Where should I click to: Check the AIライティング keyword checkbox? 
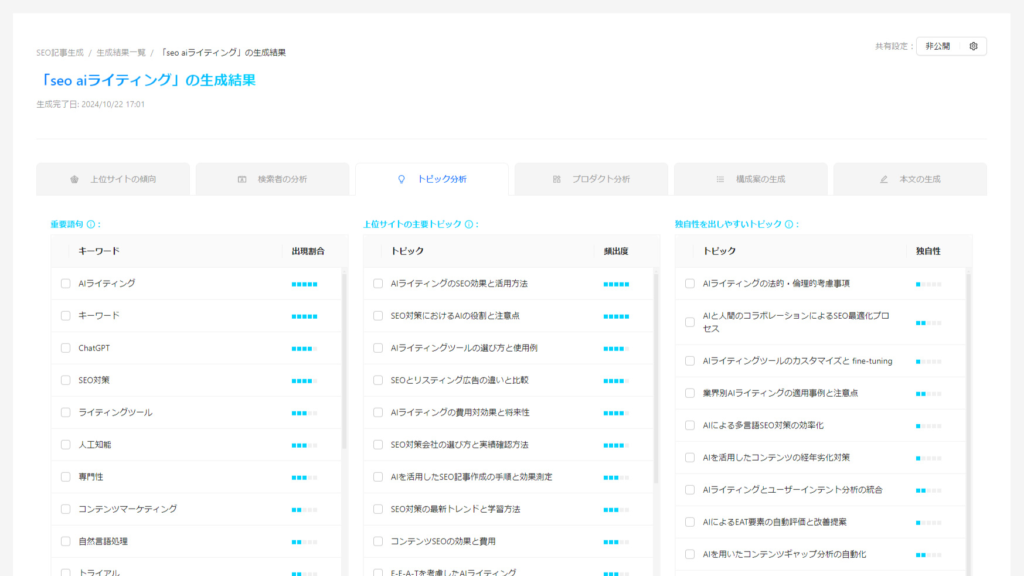coord(65,283)
